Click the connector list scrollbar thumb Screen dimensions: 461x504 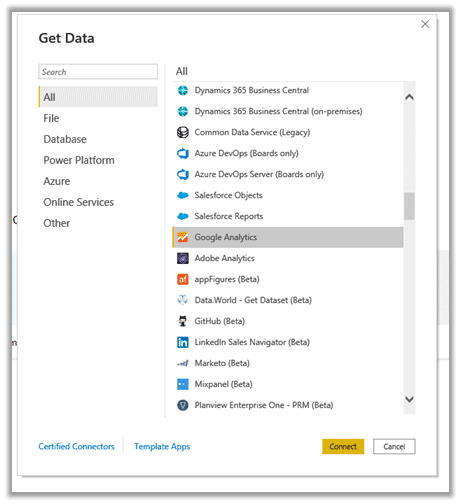click(x=409, y=206)
